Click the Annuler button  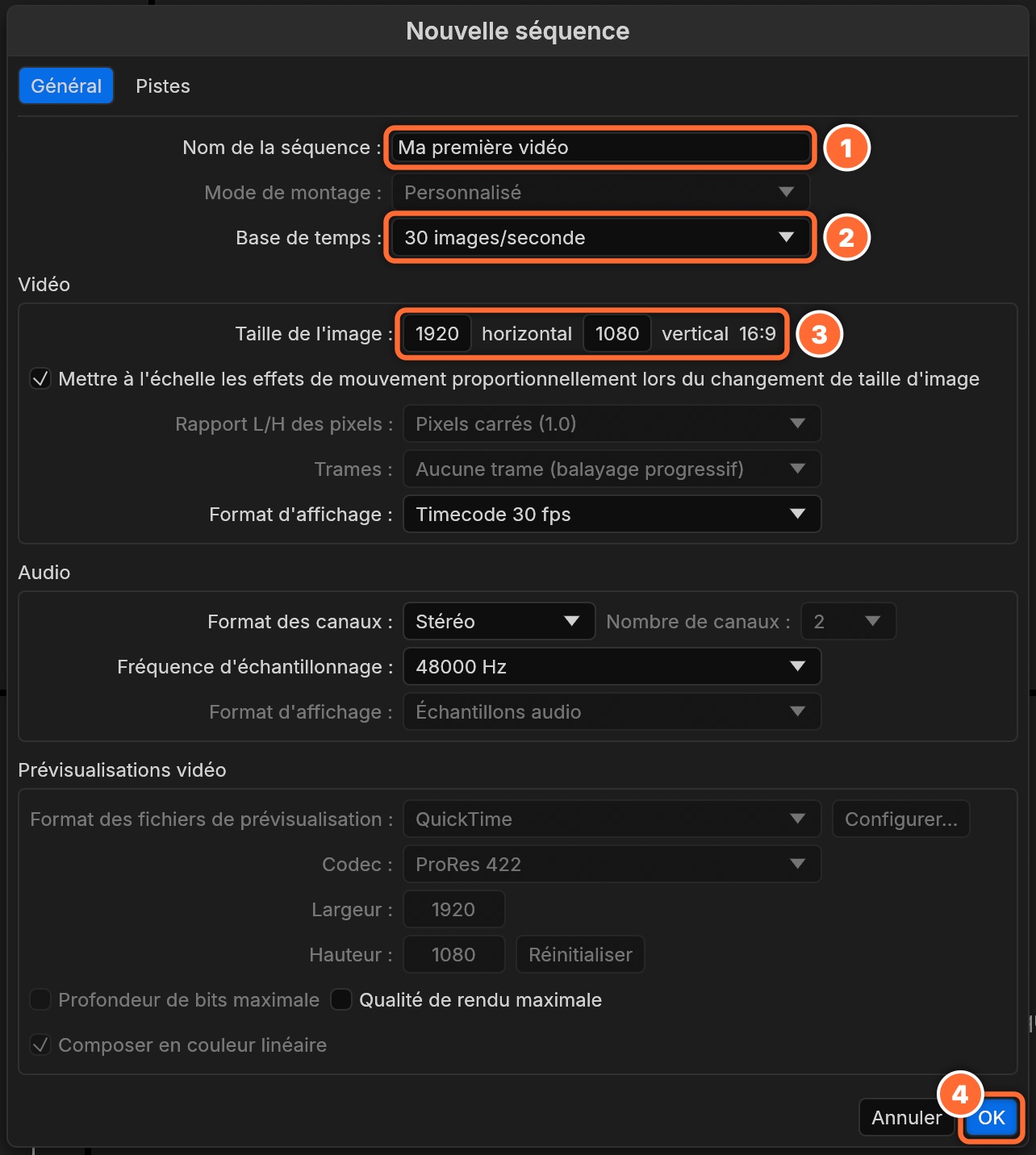(906, 1118)
